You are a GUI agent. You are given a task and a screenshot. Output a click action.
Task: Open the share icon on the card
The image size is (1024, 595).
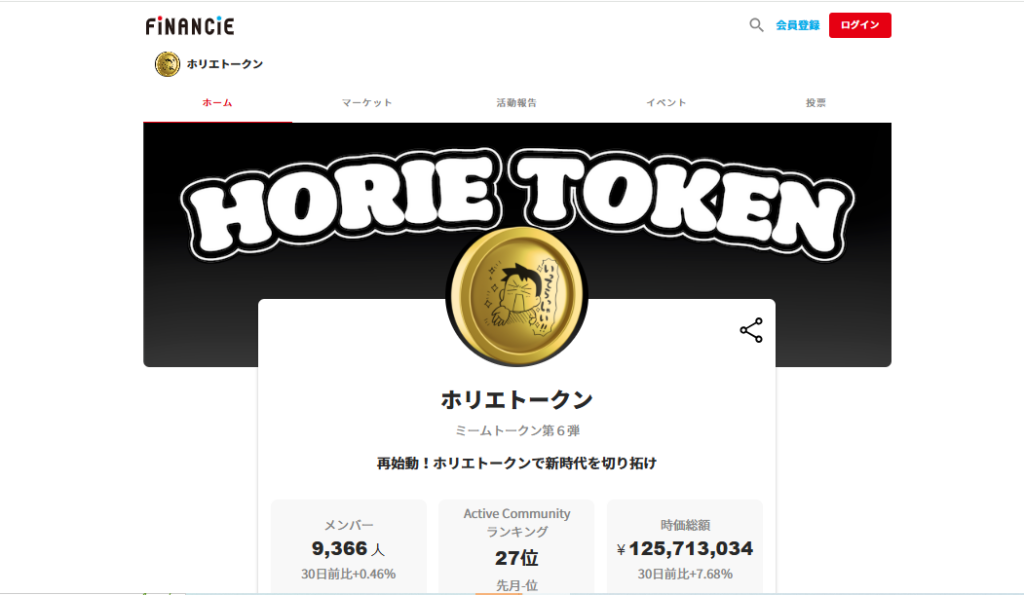tap(751, 330)
